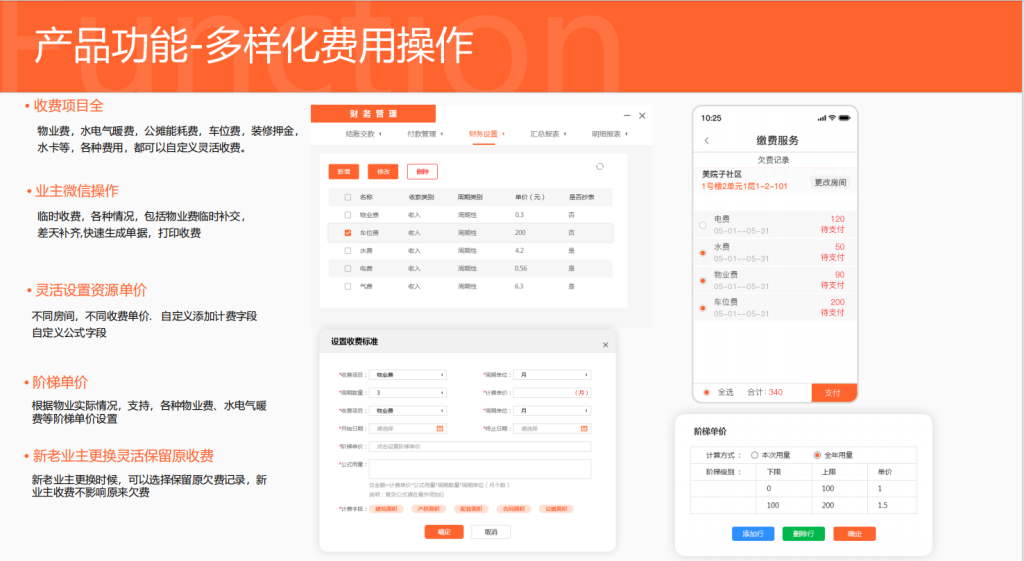This screenshot has width=1024, height=561.
Task: Close the 设置收费标准 dialog
Action: [605, 345]
